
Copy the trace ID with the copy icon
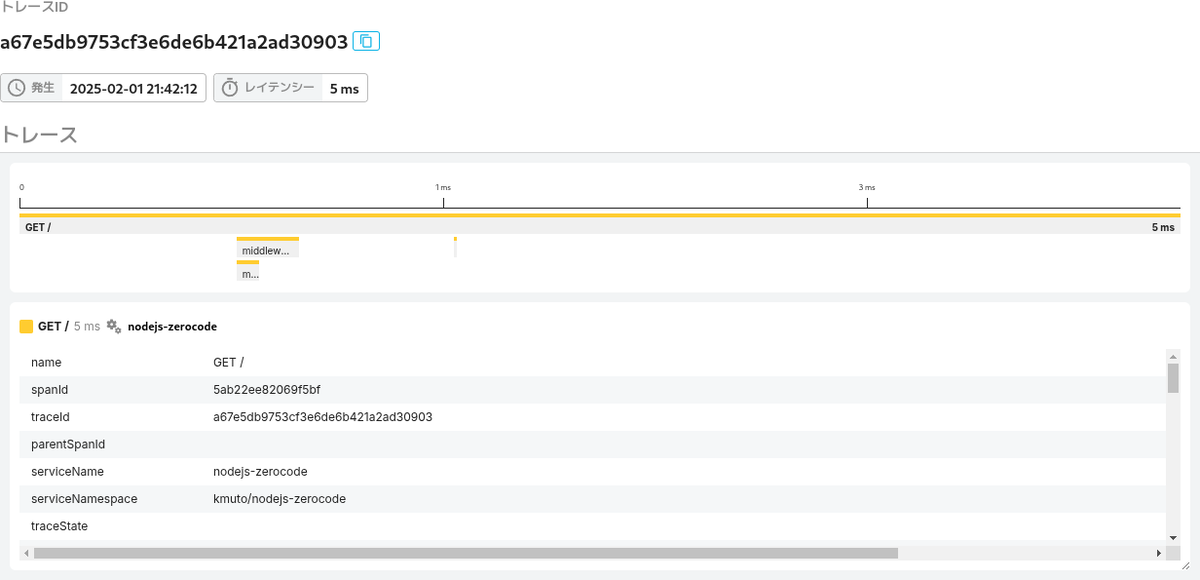tap(366, 41)
